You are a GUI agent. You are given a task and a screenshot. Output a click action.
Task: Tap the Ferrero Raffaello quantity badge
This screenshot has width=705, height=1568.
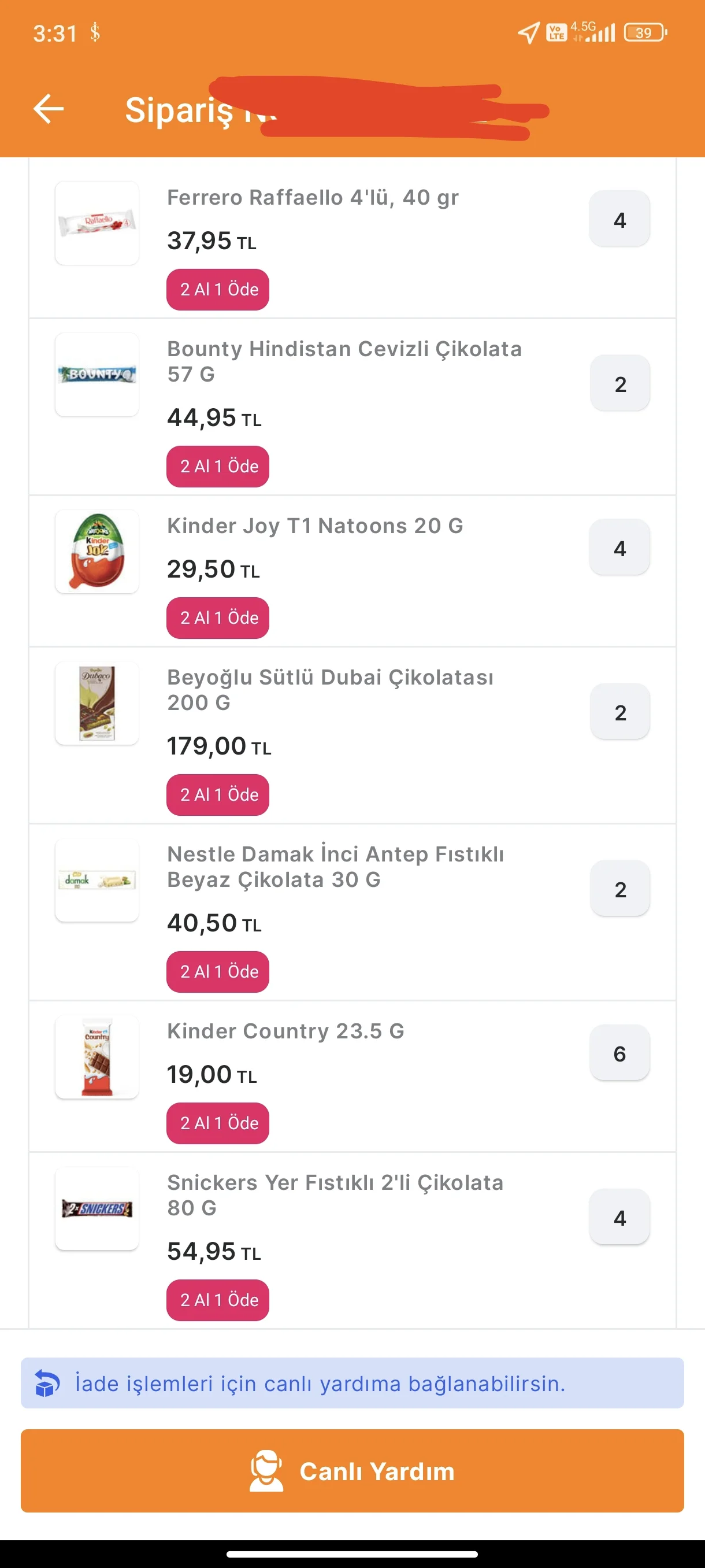(x=619, y=219)
